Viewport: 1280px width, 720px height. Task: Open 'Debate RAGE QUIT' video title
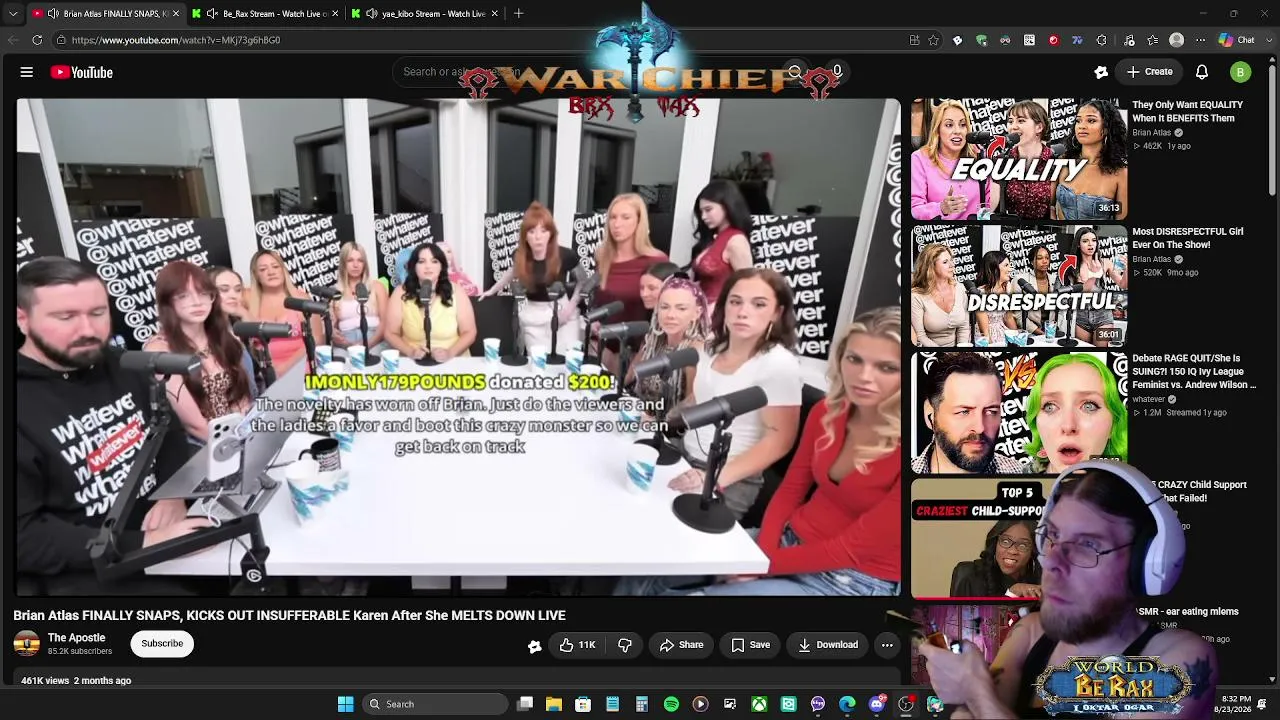[x=1194, y=371]
